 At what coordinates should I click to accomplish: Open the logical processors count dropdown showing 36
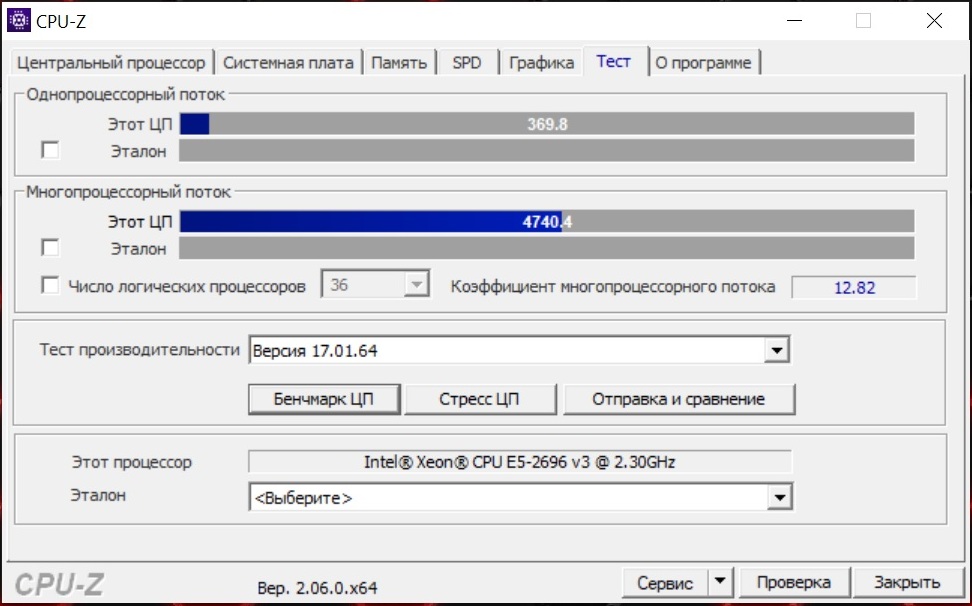click(375, 284)
